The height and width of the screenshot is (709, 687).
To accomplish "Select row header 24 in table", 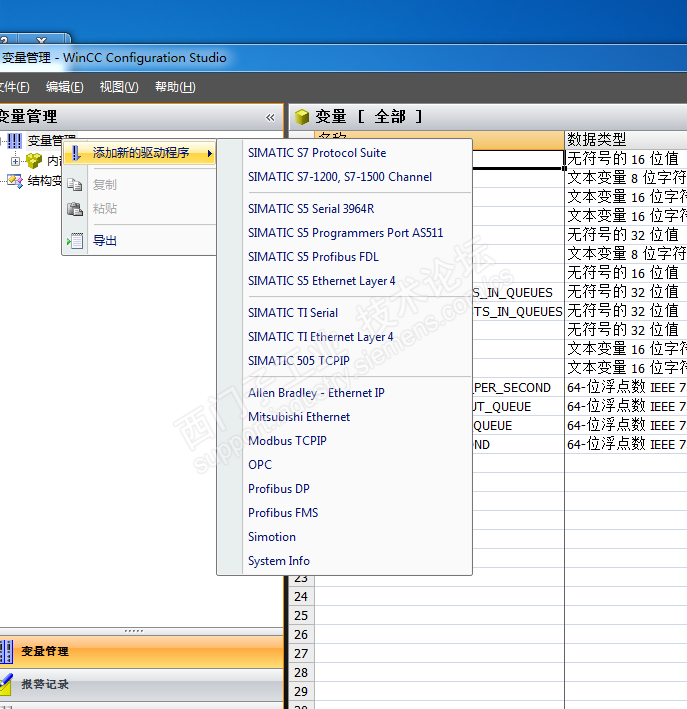I will point(301,597).
